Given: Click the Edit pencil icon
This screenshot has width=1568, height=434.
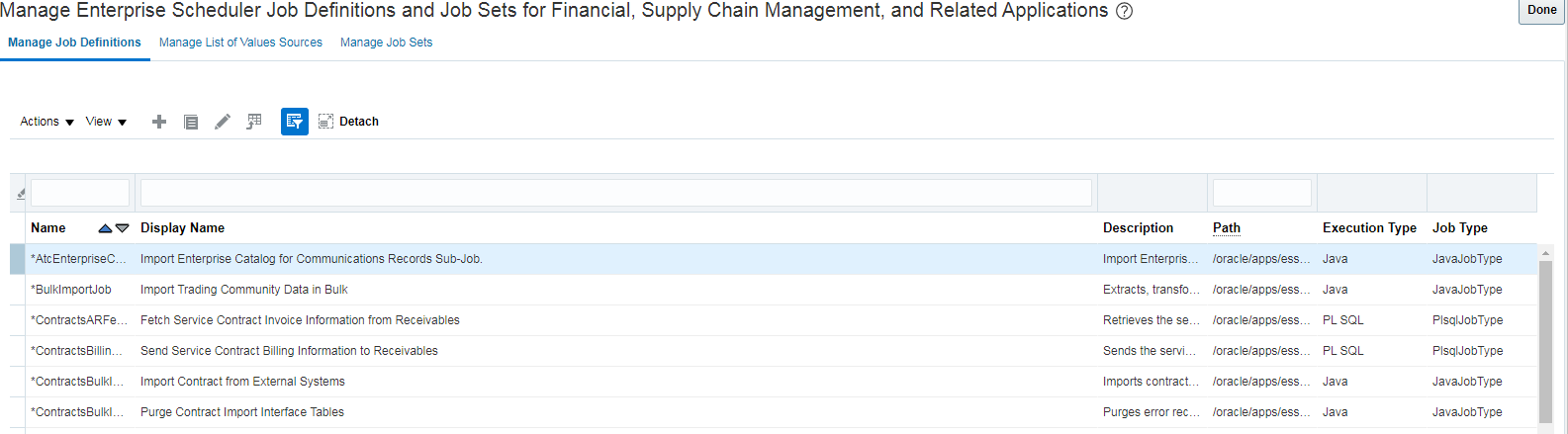Looking at the screenshot, I should click(x=223, y=122).
